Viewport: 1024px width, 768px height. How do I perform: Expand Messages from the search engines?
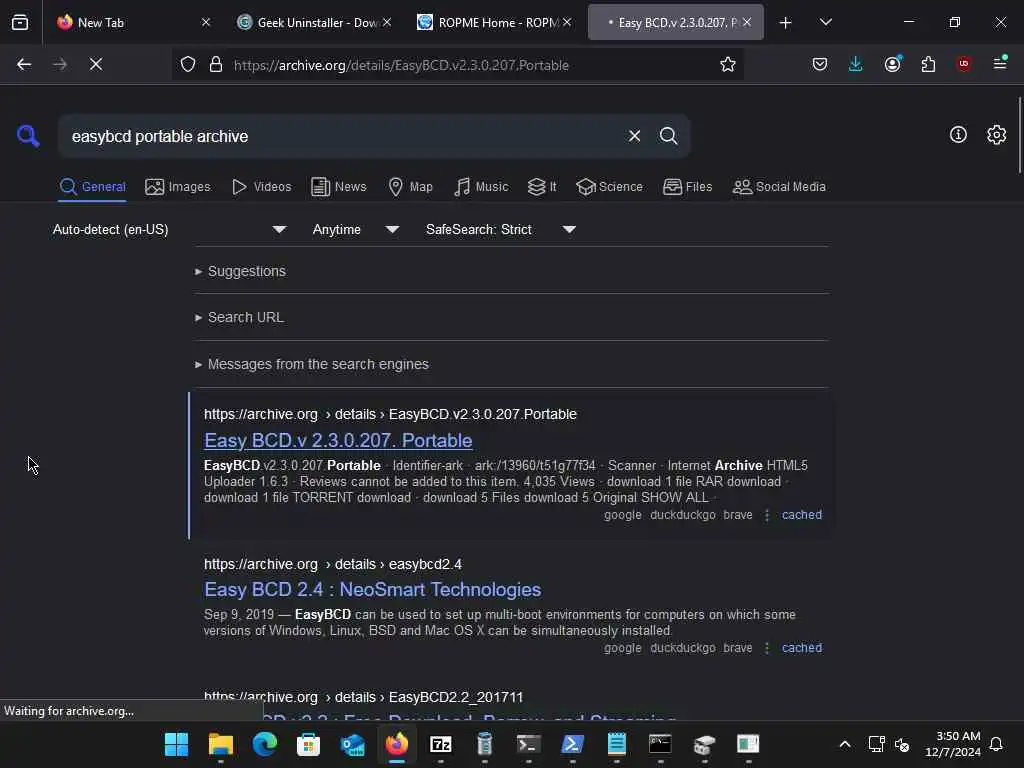[312, 364]
